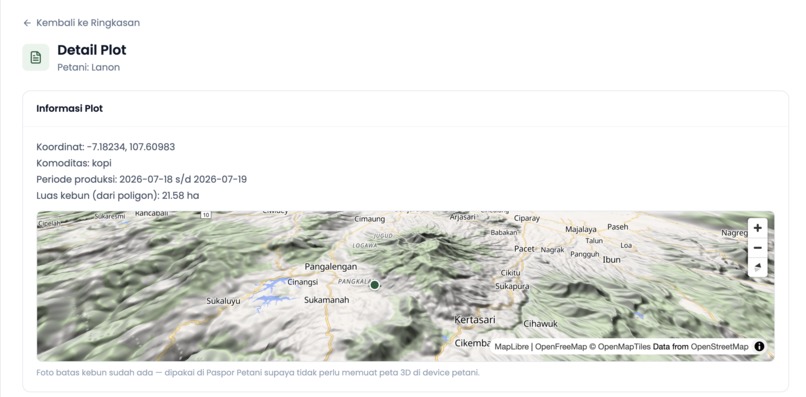The height and width of the screenshot is (397, 806).
Task: Click Majalaya label on the map
Action: point(580,229)
